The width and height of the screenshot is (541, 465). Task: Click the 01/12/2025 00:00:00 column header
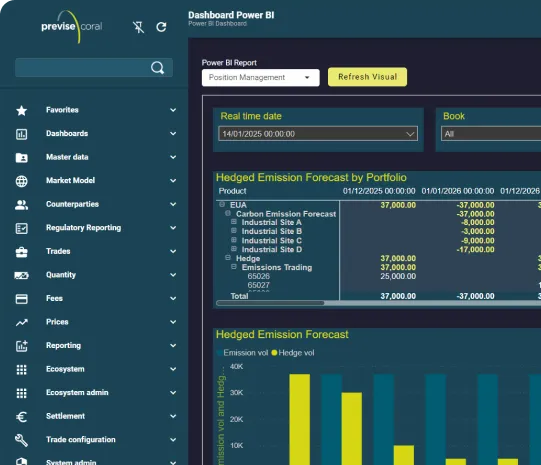[x=379, y=191]
